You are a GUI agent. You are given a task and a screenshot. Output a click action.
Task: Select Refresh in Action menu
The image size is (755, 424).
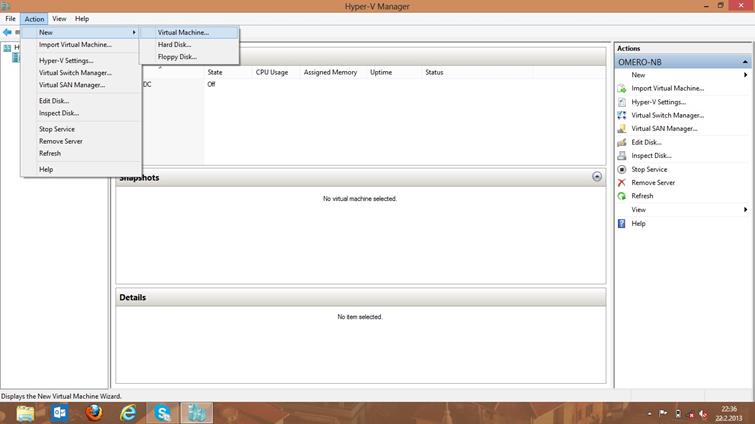[x=81, y=153]
